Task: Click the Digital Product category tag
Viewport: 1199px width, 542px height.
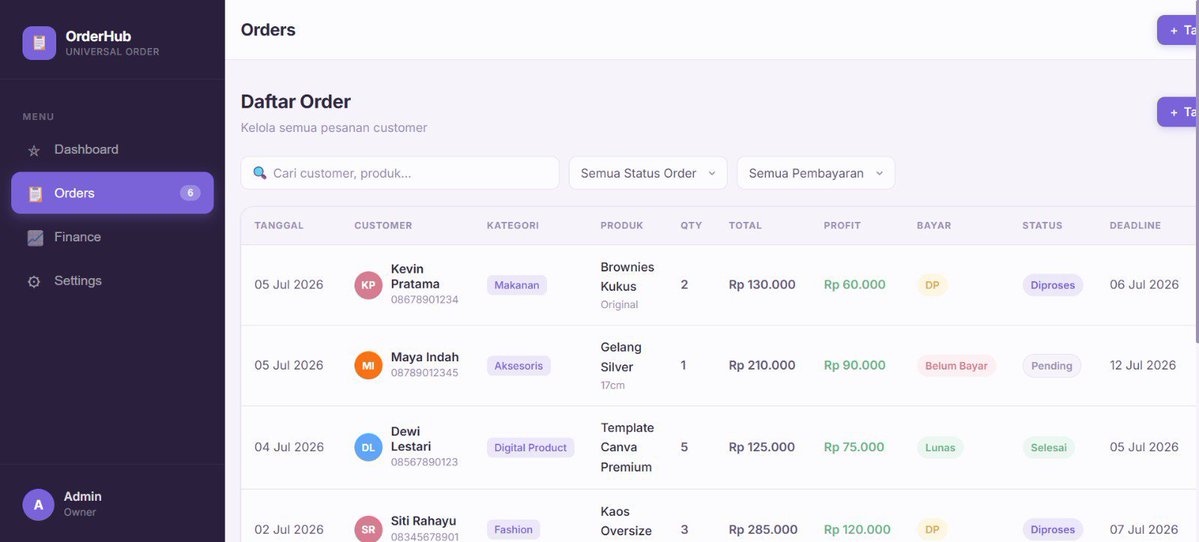Action: tap(531, 447)
